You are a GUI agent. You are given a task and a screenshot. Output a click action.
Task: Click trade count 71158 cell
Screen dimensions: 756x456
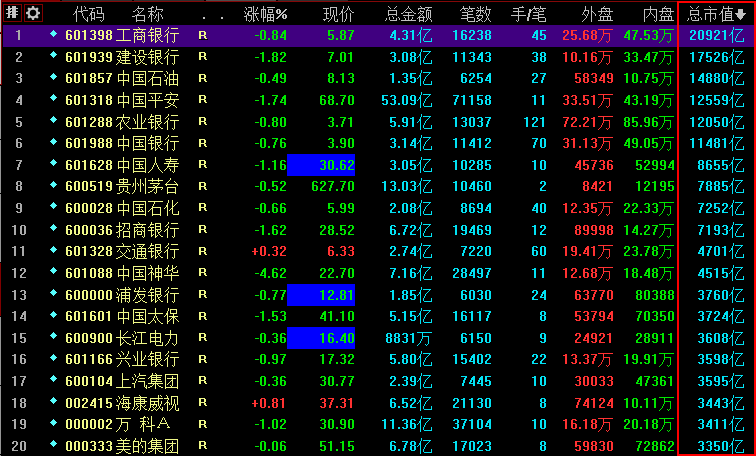472,100
